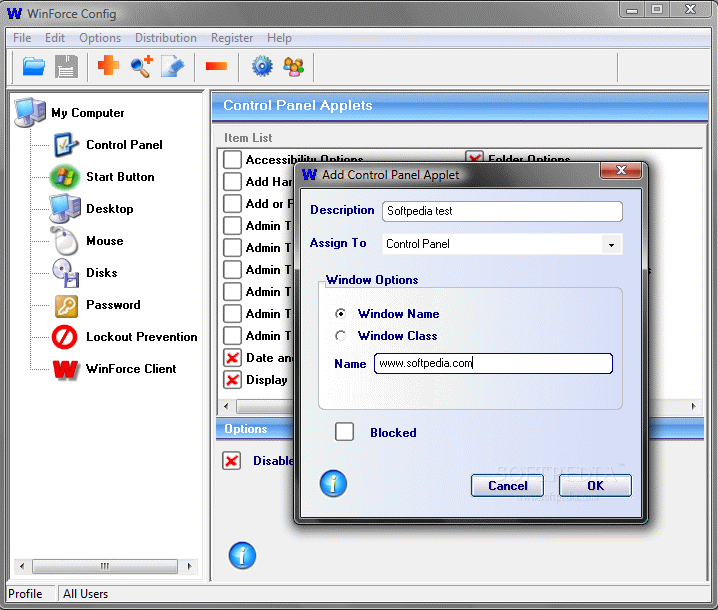Confirm with the OK button
The height and width of the screenshot is (610, 718).
tap(595, 485)
